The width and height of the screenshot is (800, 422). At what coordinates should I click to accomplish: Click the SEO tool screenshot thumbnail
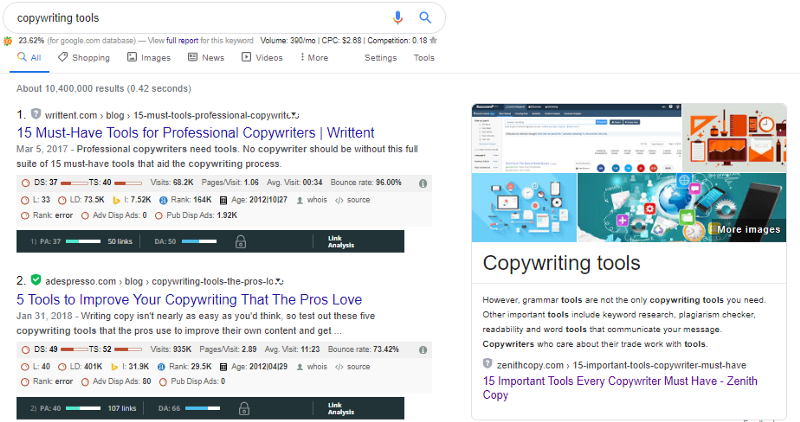(x=577, y=138)
